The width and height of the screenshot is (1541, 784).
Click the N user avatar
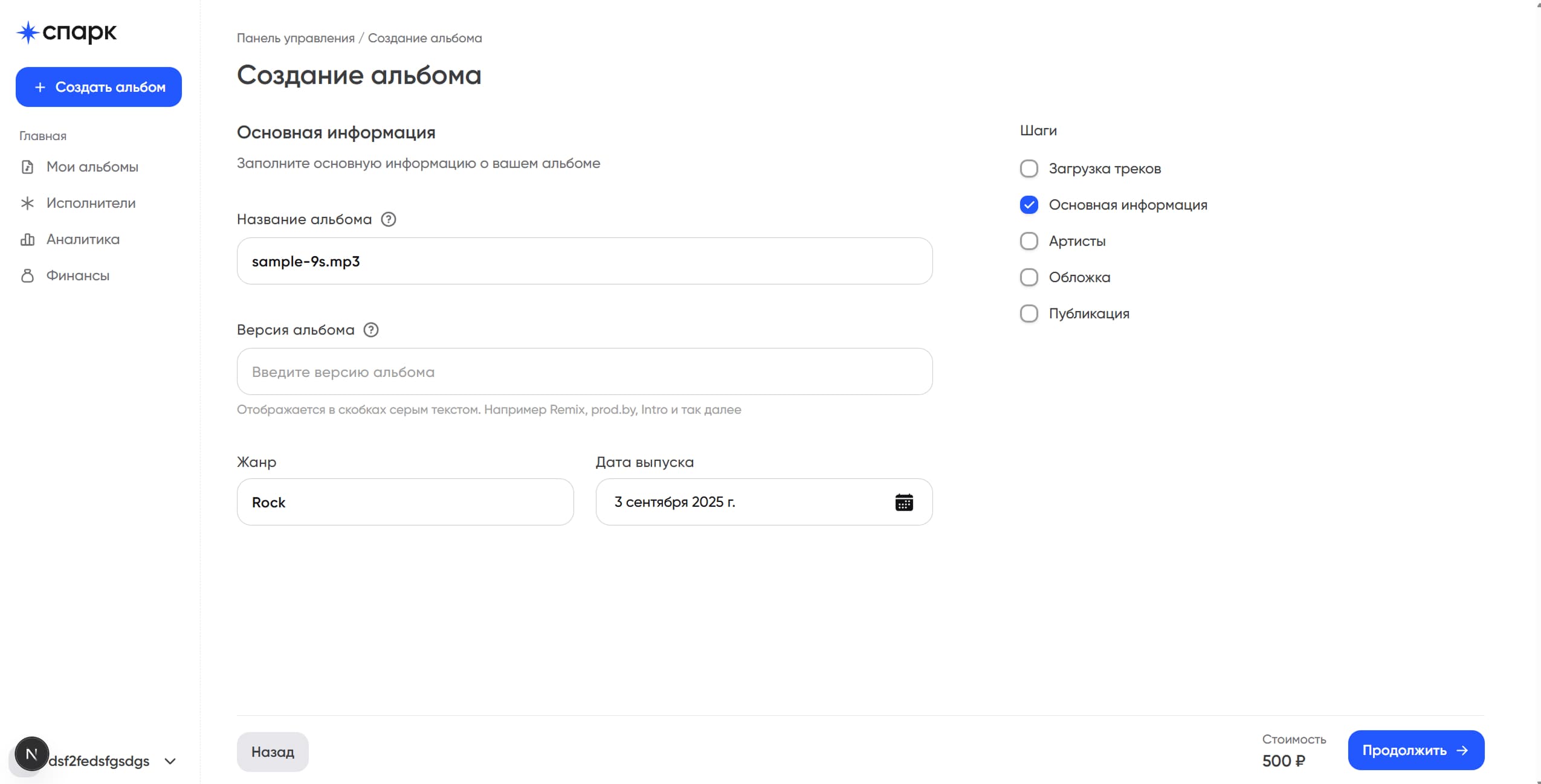point(31,754)
